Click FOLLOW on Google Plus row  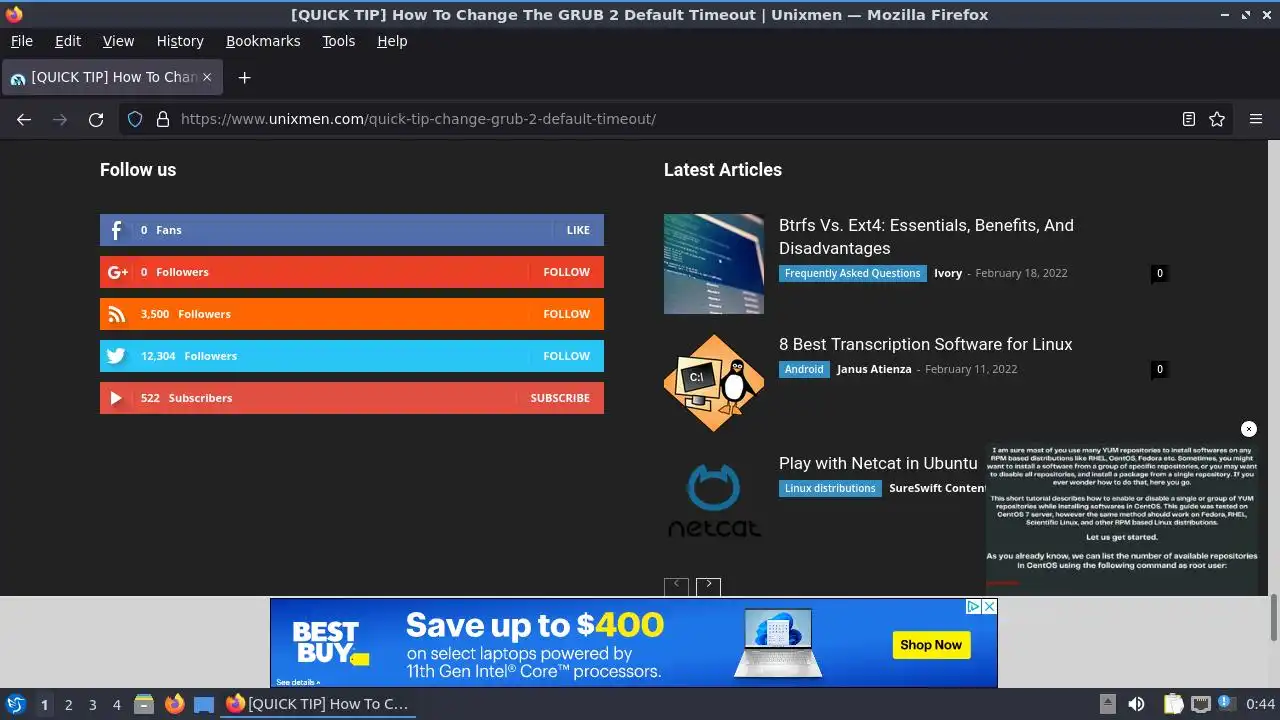566,272
